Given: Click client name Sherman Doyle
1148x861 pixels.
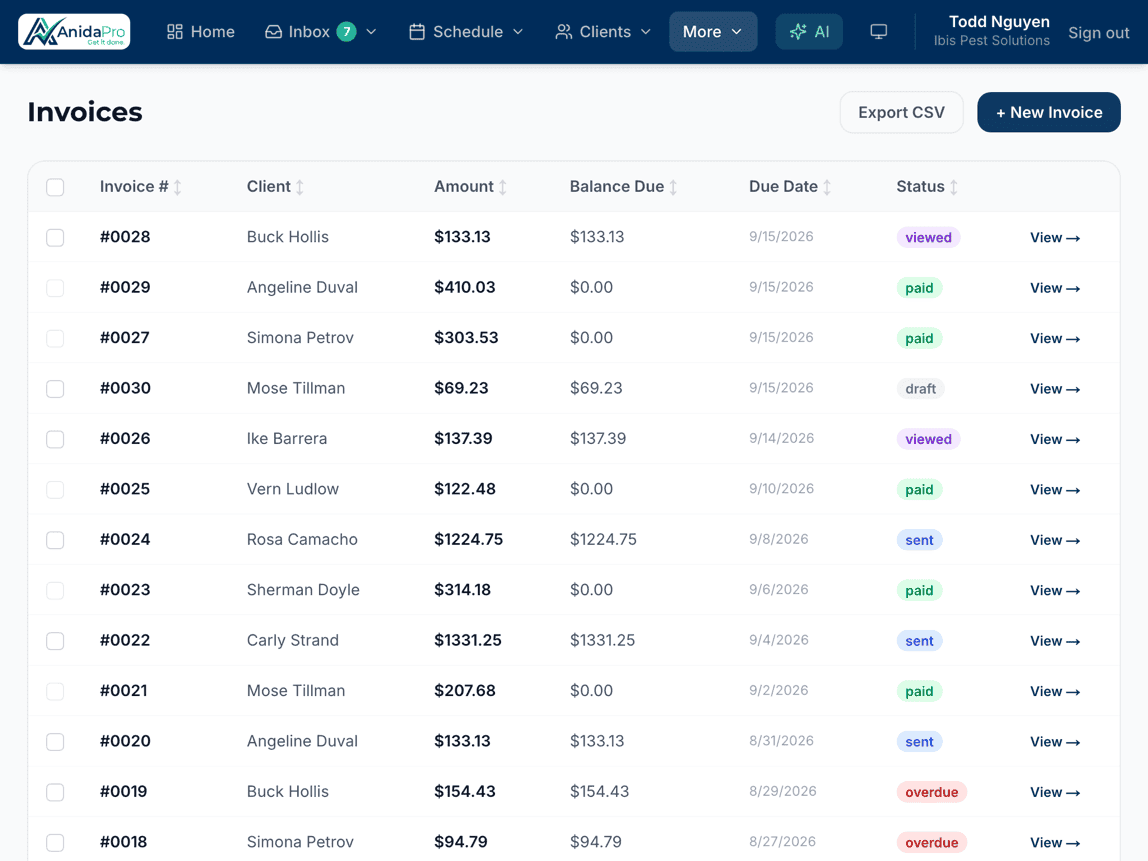Looking at the screenshot, I should (303, 590).
